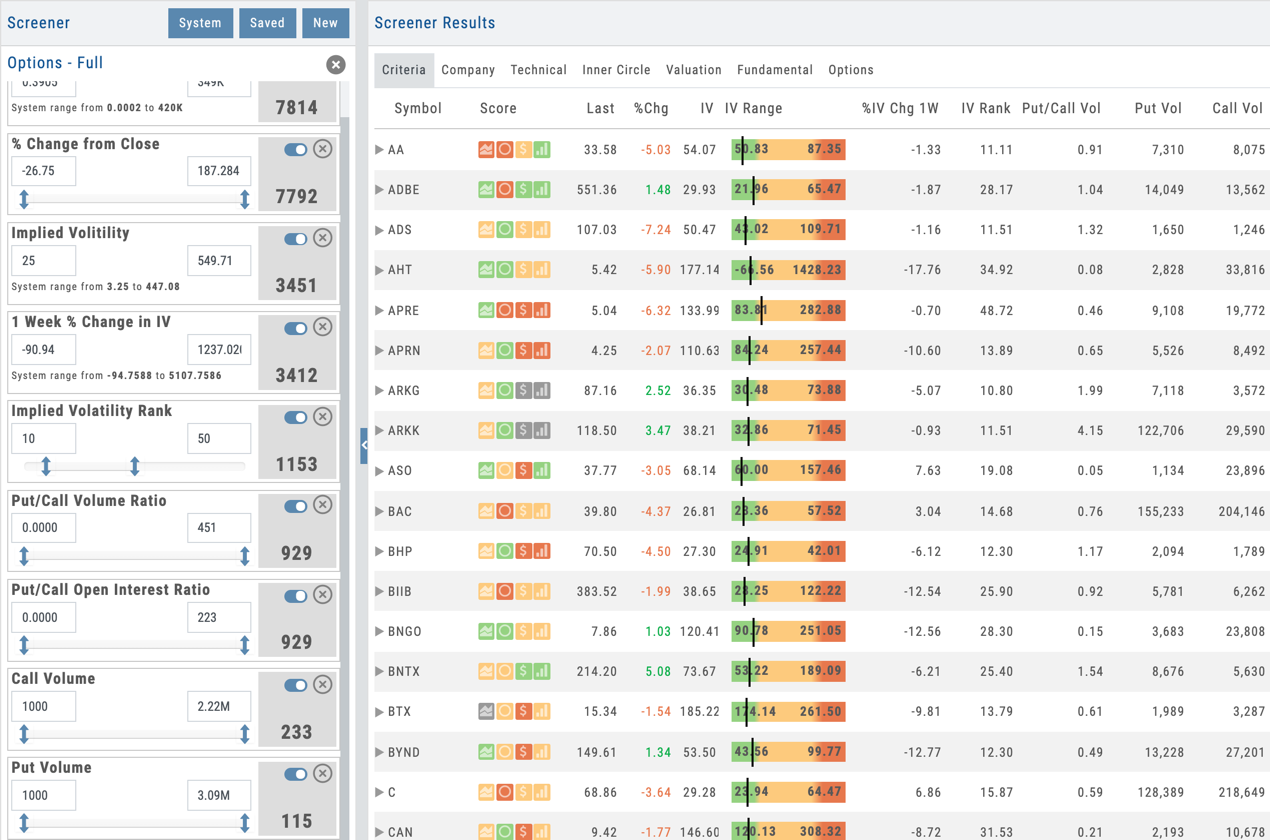Click the upper slider handle of Implied Volatility Rank
The image size is (1270, 840).
(x=135, y=466)
